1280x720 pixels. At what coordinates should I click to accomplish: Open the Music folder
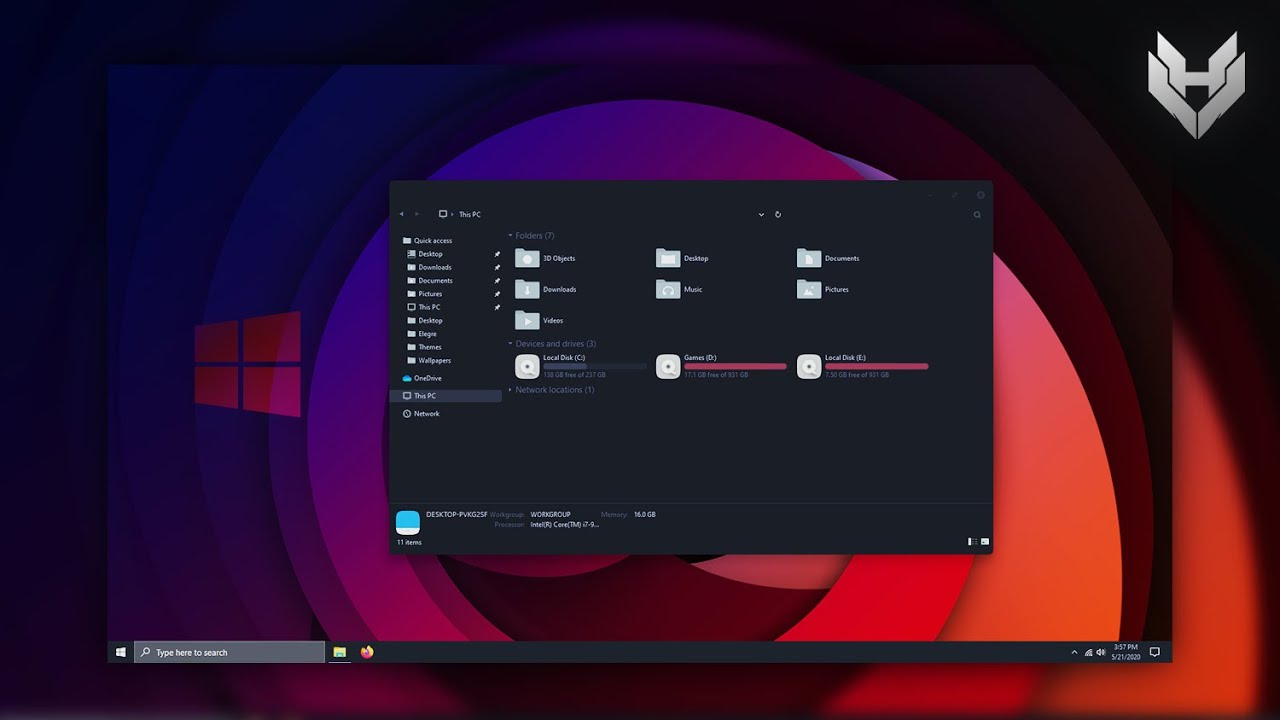pyautogui.click(x=679, y=289)
